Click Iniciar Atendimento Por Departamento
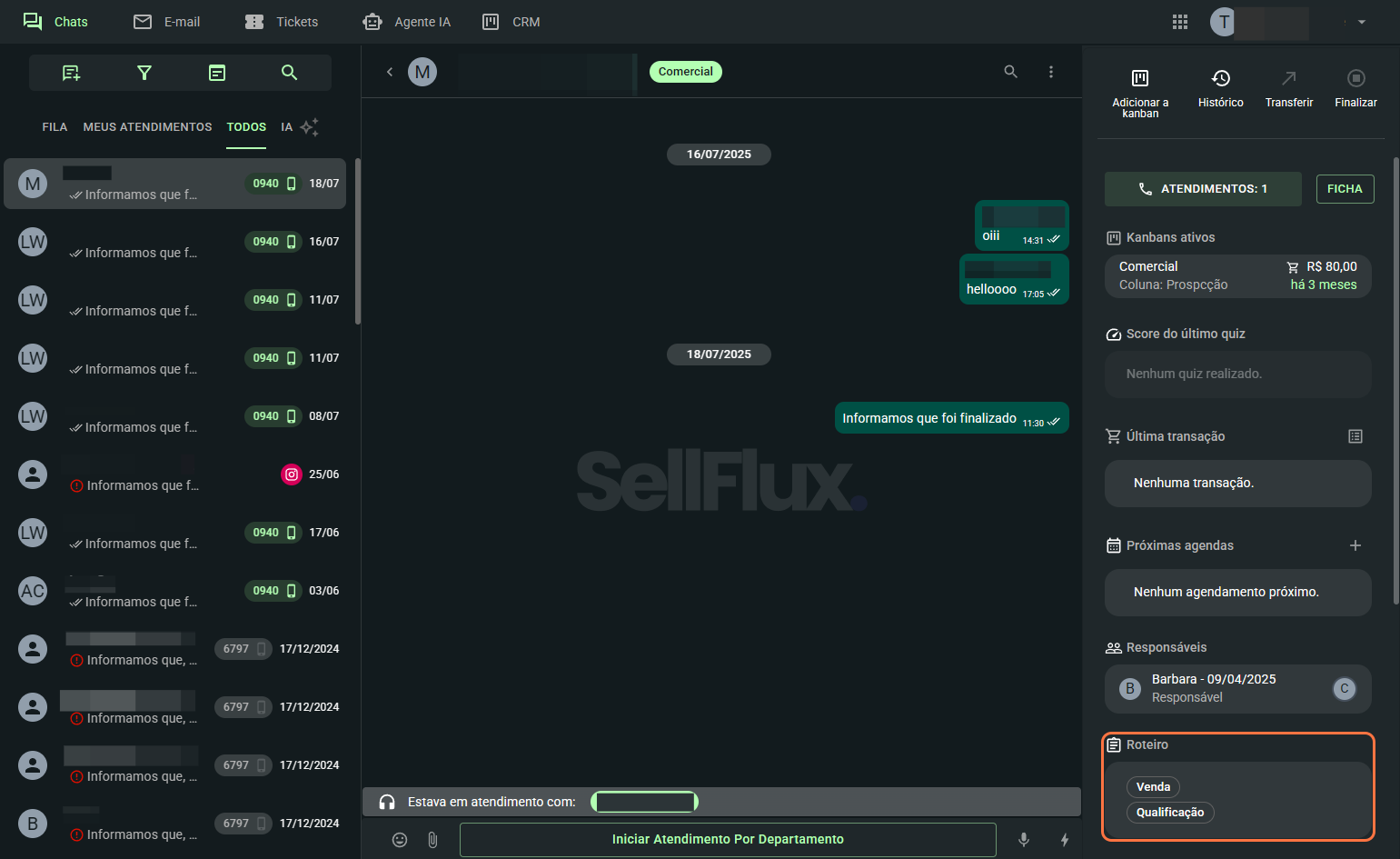 (x=728, y=840)
